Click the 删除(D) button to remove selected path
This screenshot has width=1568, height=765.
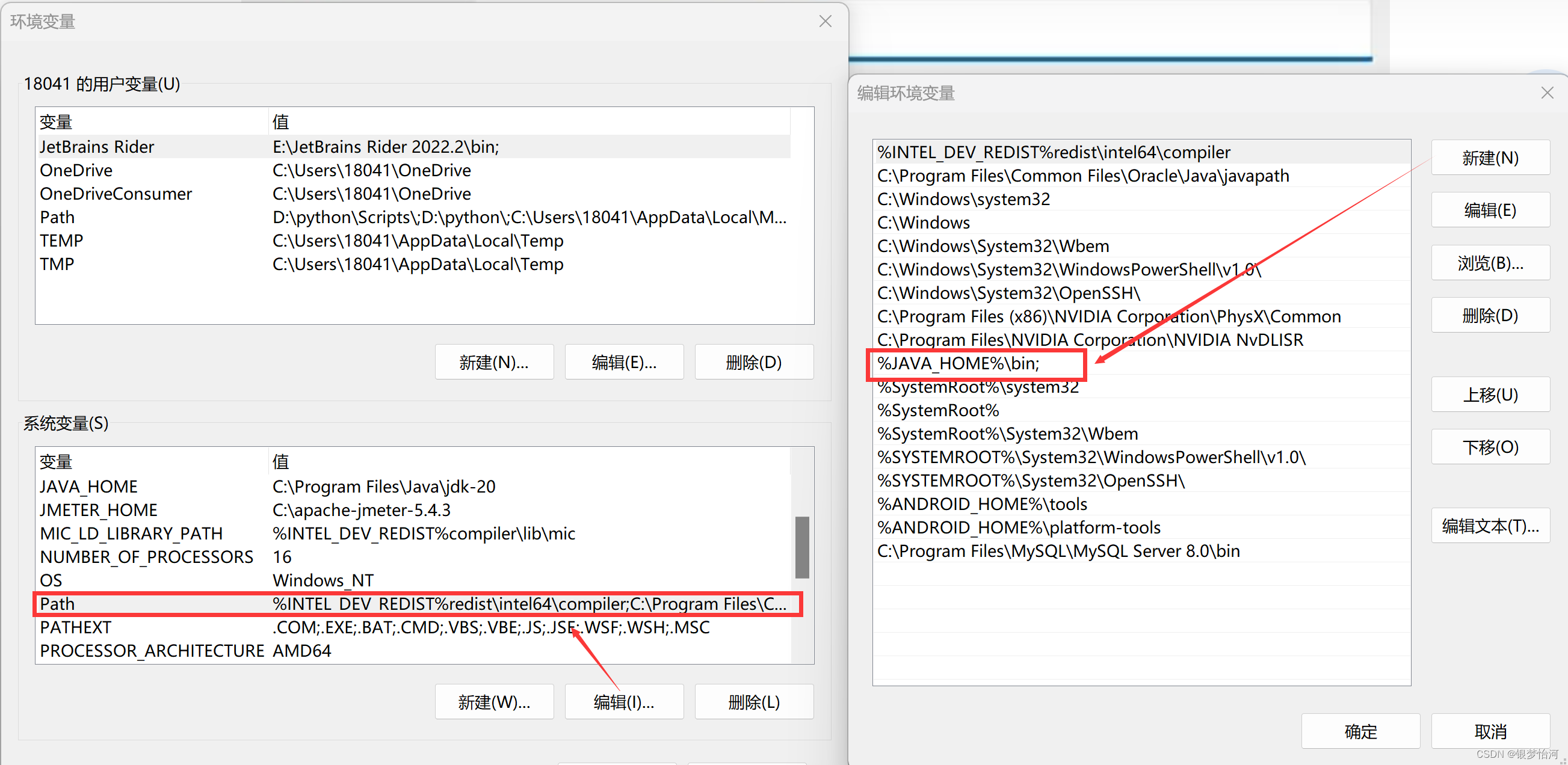coord(1490,315)
